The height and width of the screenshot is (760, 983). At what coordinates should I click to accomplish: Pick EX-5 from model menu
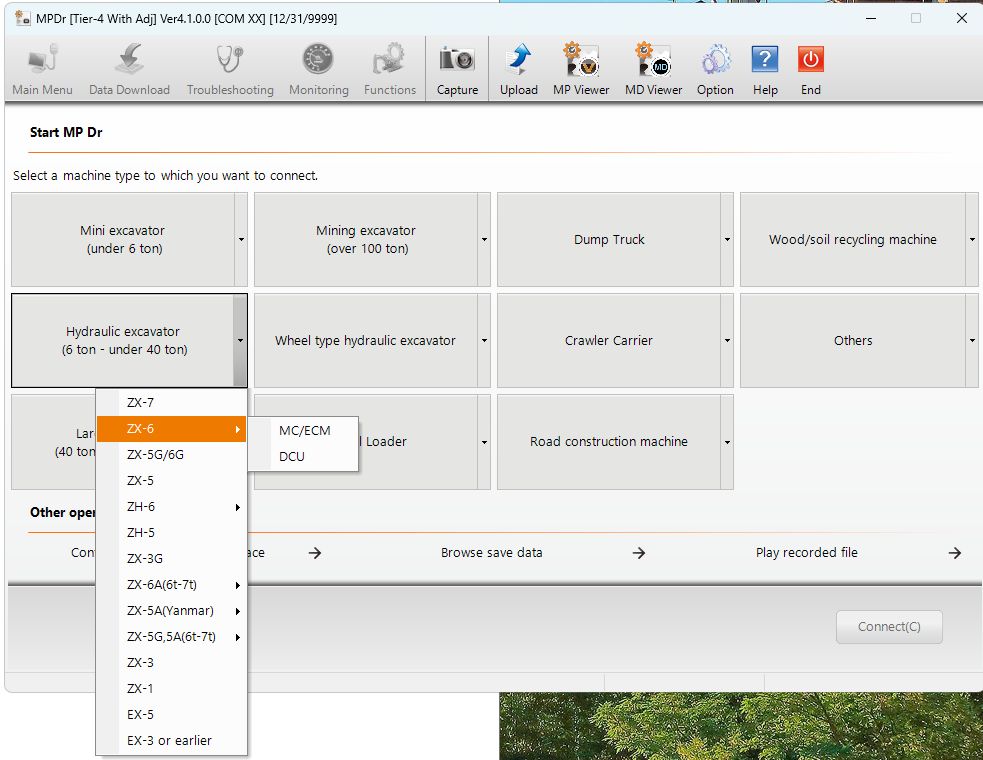click(x=171, y=715)
